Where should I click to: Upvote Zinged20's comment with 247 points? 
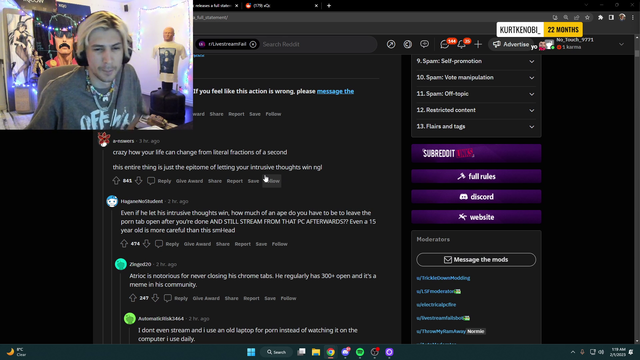click(x=133, y=298)
